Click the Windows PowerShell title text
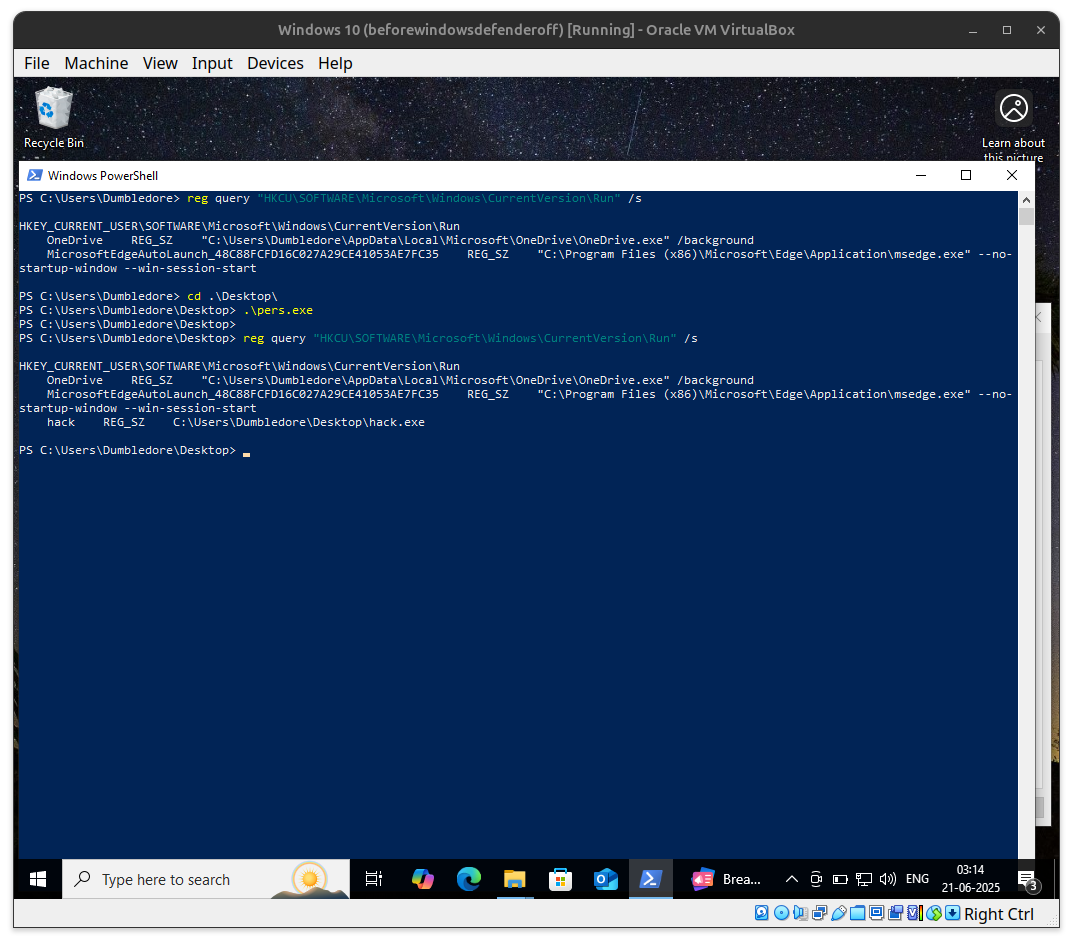Viewport: 1073px width, 944px height. [103, 176]
